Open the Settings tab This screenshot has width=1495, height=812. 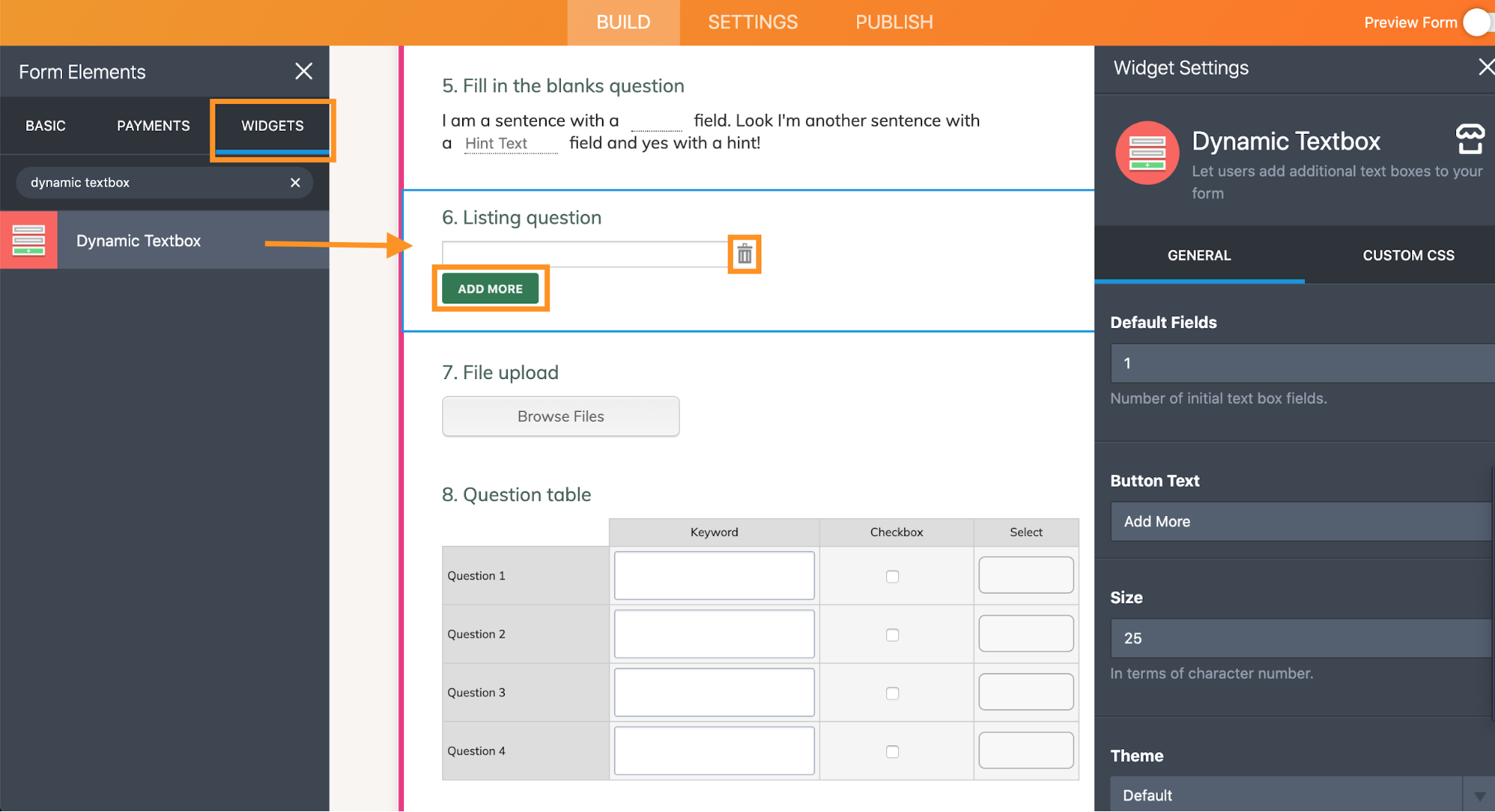click(752, 22)
